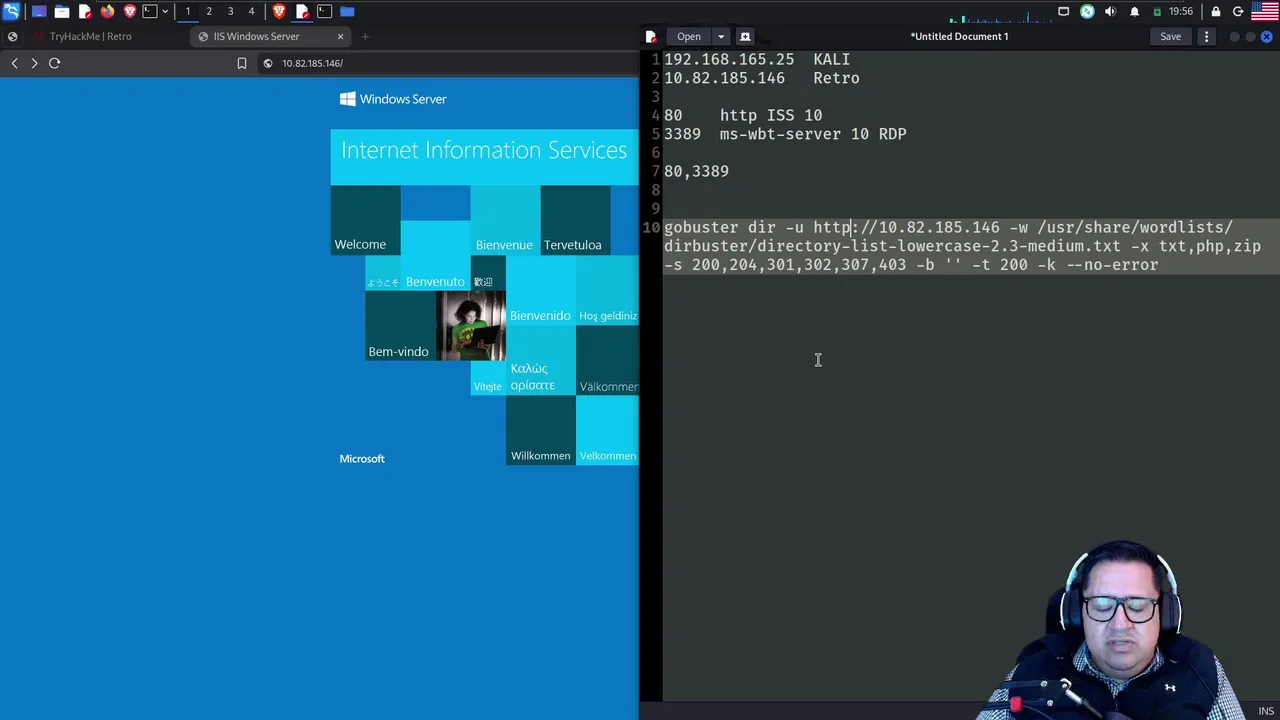Screen dimensions: 1280x720
Task: Click the Tervetuloa tile
Action: pyautogui.click(x=575, y=220)
